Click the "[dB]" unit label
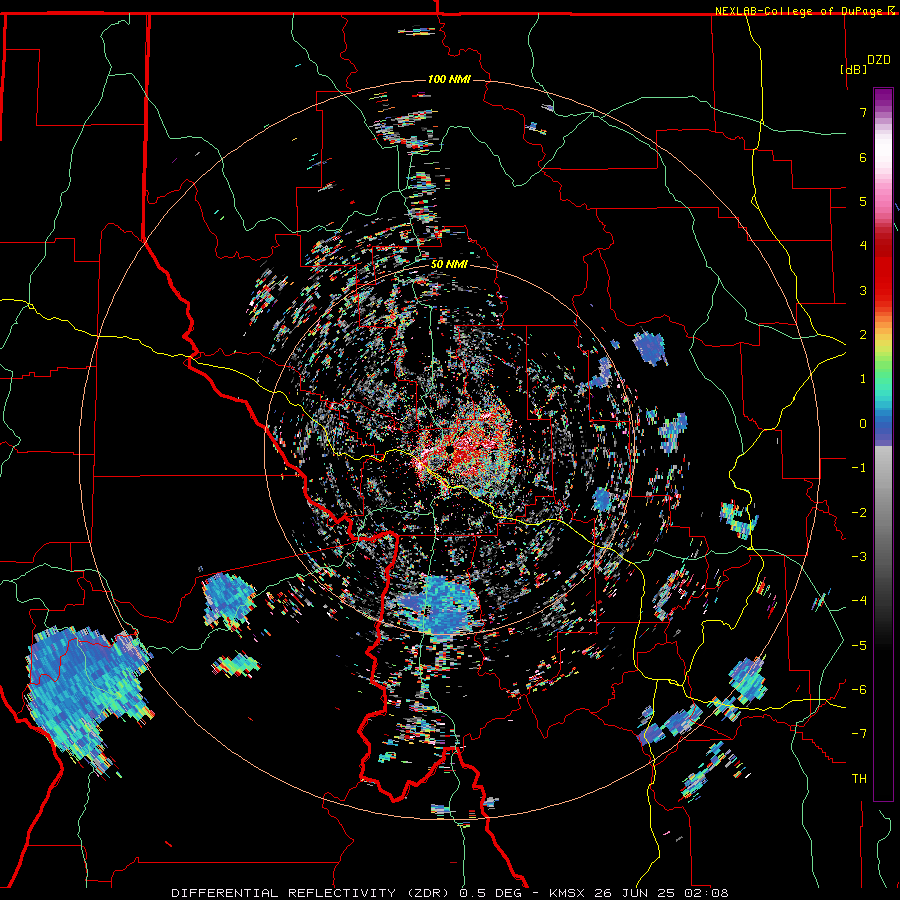The image size is (900, 900). pyautogui.click(x=854, y=69)
